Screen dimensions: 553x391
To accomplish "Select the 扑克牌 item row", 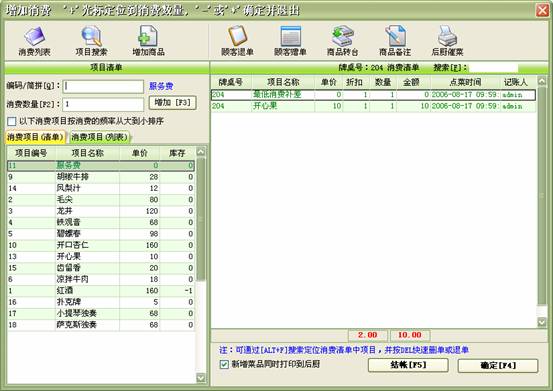I will tap(101, 302).
